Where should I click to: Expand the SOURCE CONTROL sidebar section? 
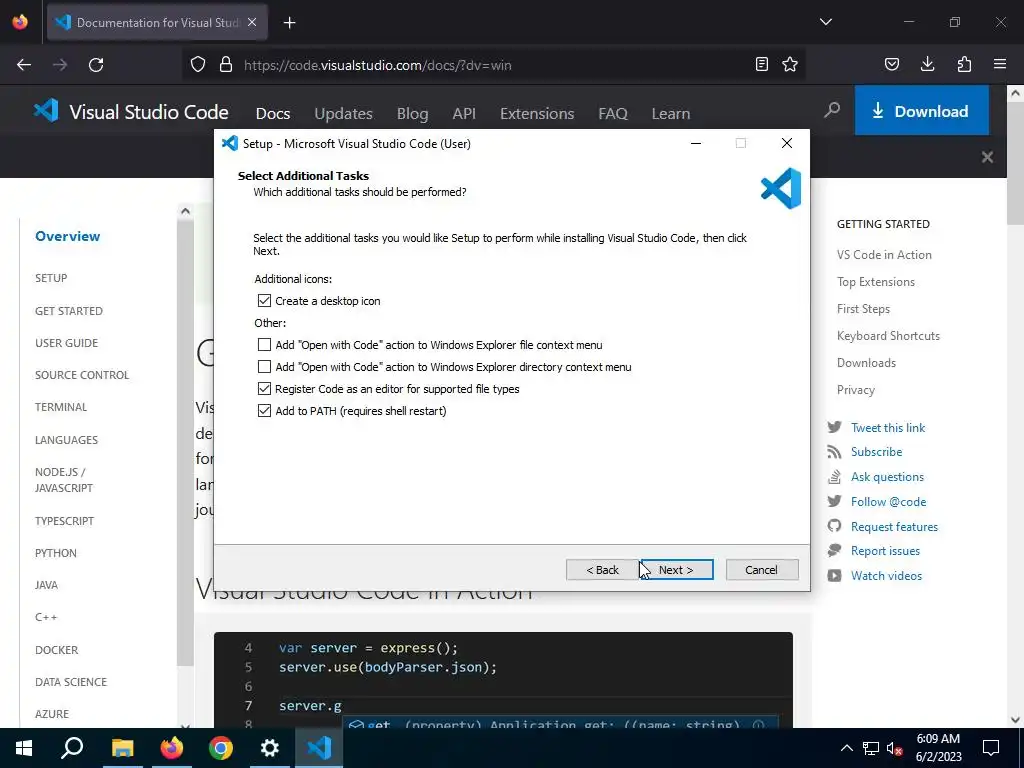tap(82, 375)
